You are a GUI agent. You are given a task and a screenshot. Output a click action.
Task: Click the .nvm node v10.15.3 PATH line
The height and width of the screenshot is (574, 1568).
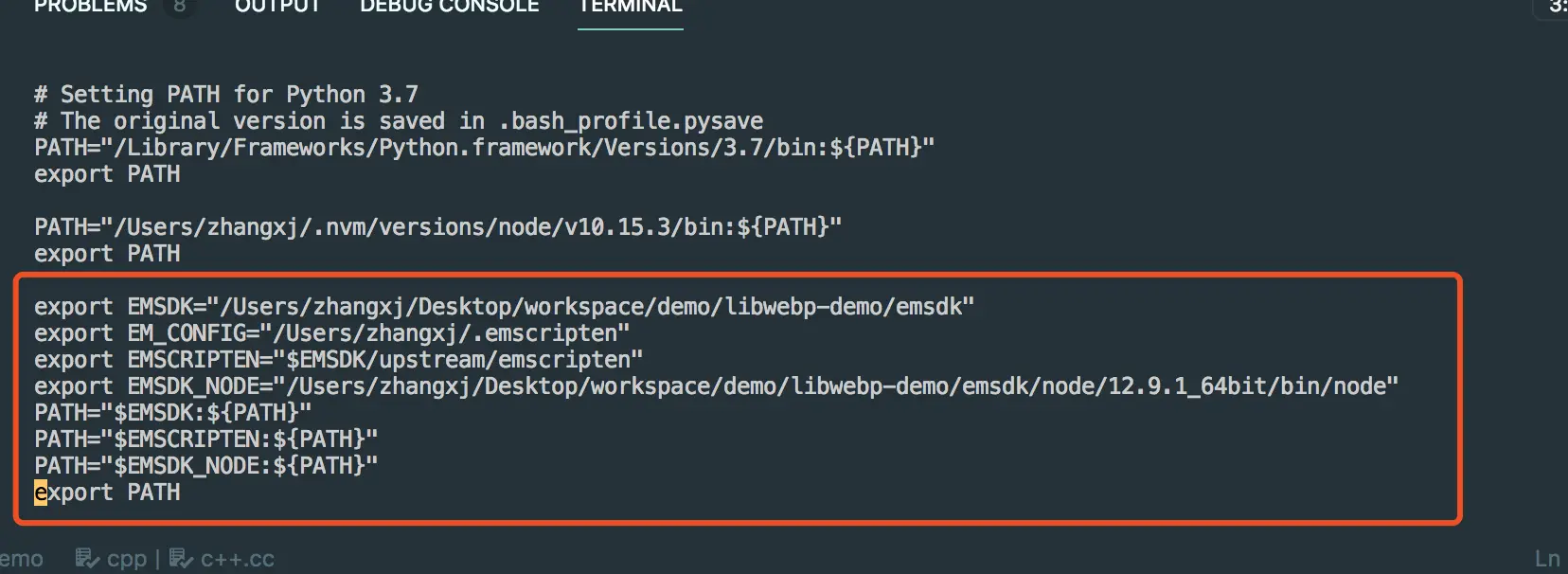(437, 227)
